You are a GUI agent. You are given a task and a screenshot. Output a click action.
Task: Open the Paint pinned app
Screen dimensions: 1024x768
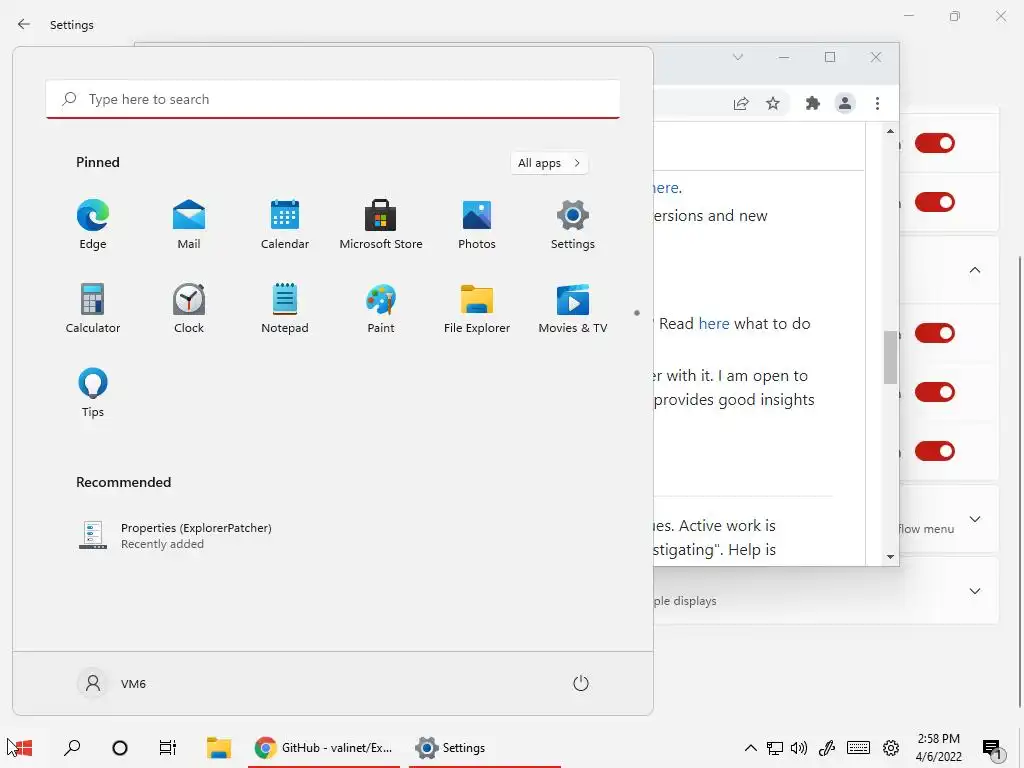[x=381, y=308]
